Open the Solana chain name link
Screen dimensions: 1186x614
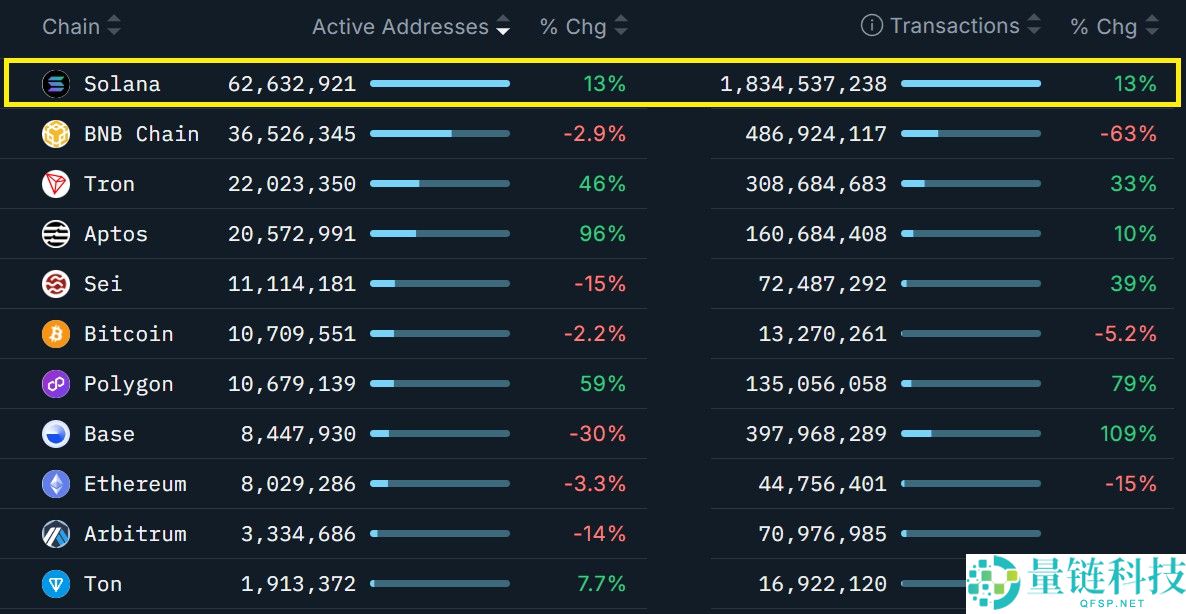click(x=122, y=84)
